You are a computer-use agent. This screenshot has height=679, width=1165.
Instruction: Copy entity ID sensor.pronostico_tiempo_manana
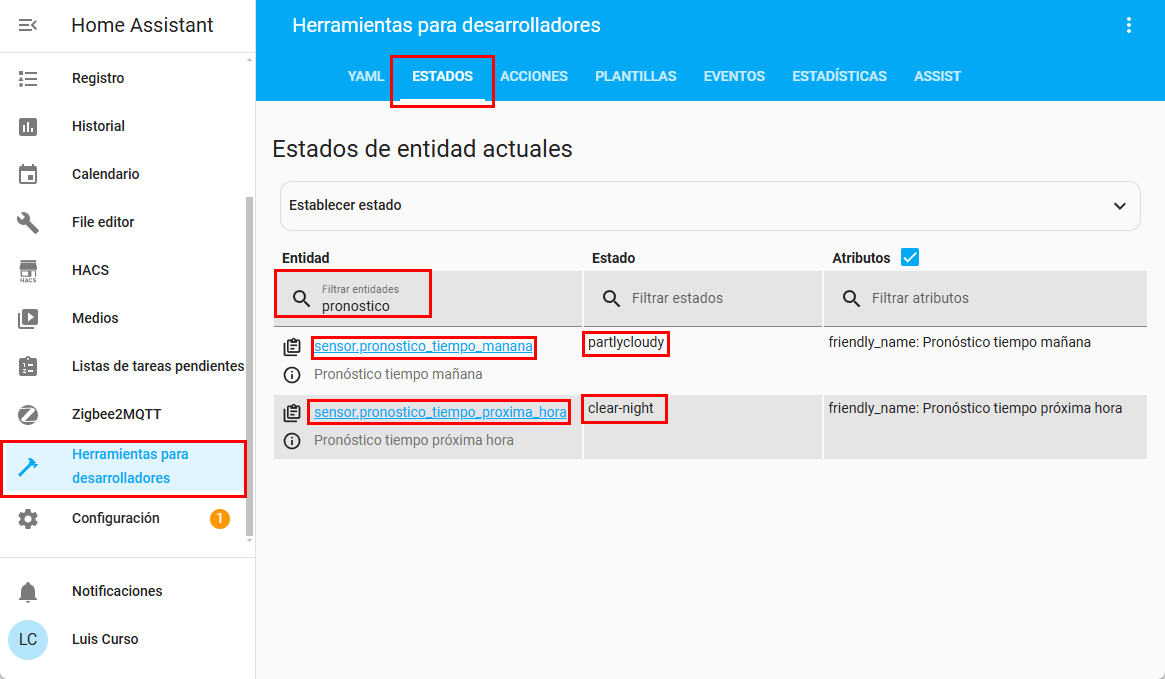tap(292, 347)
